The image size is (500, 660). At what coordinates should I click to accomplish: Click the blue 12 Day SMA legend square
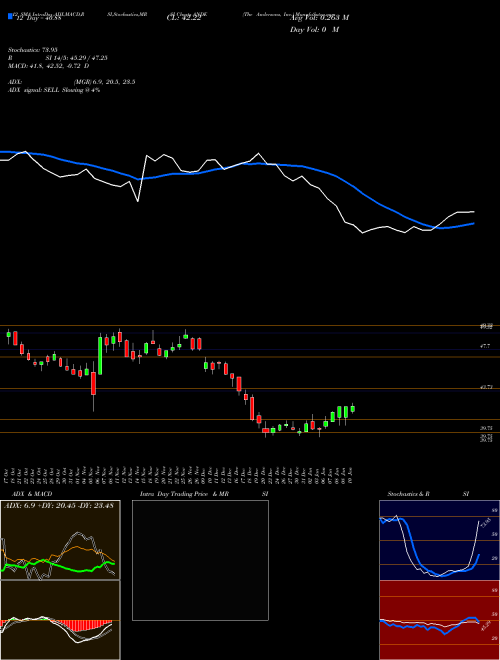point(11,16)
